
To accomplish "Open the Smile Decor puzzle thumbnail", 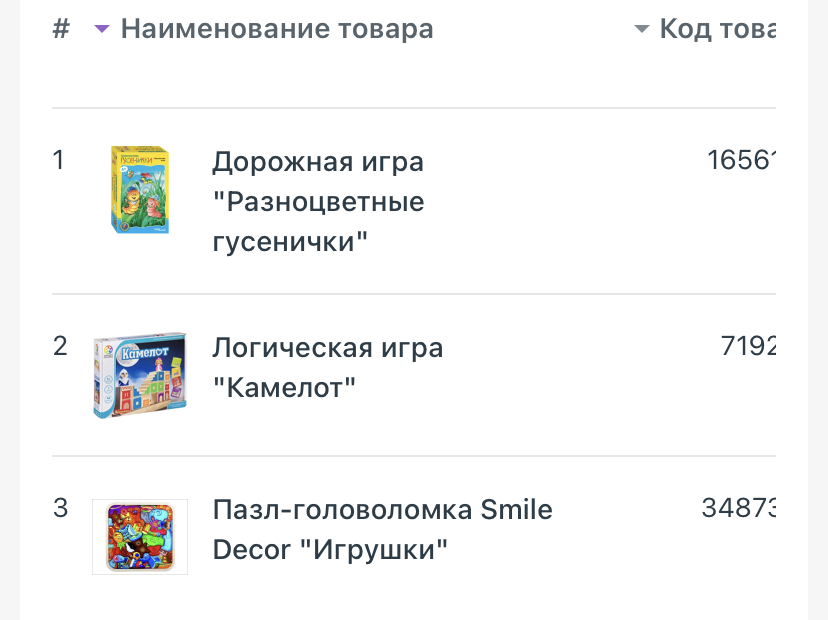I will pos(140,537).
